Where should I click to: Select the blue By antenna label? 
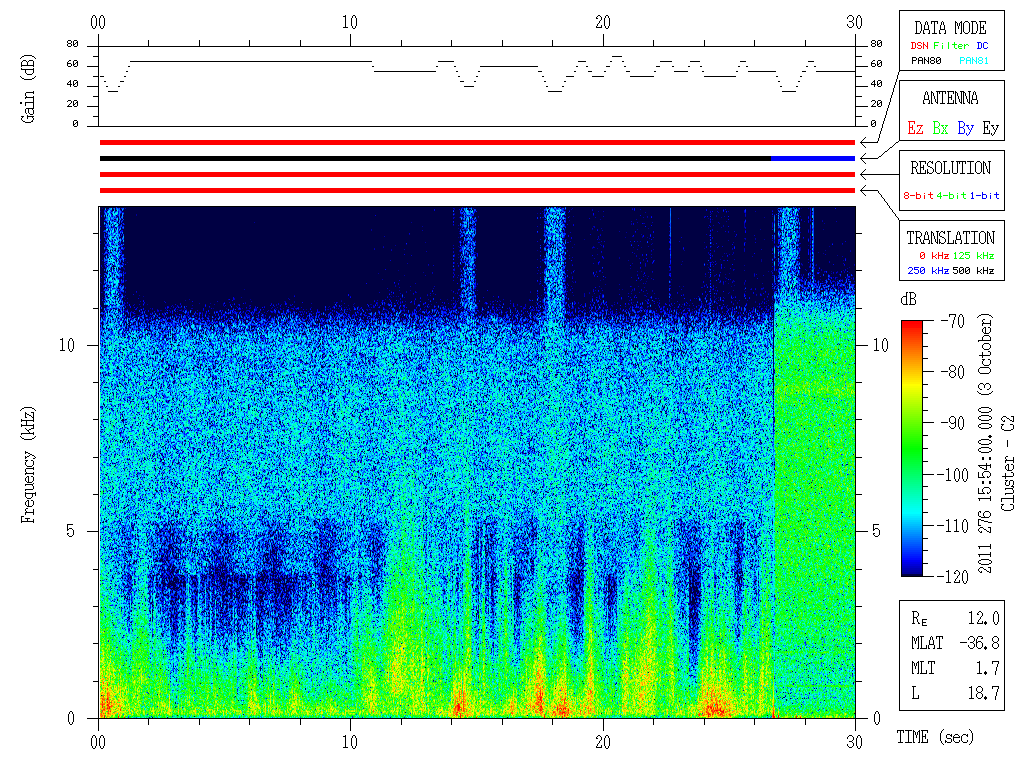(965, 128)
